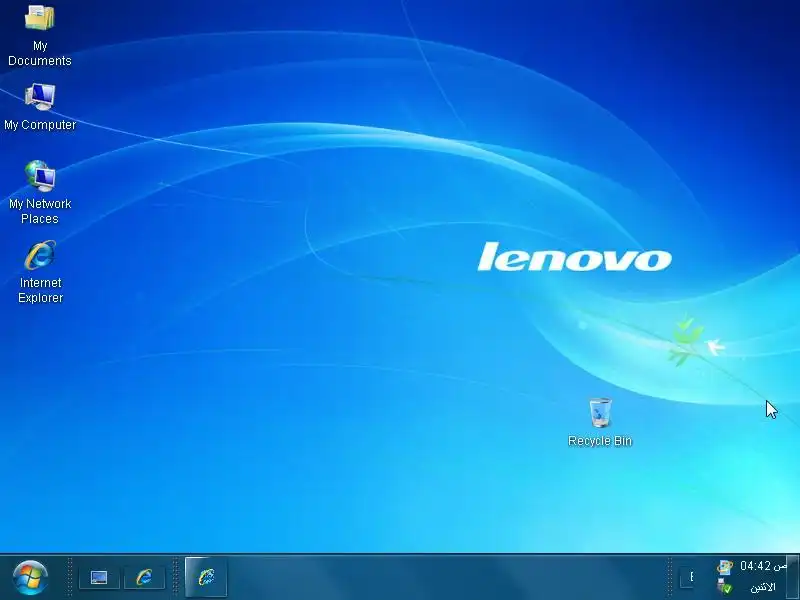Viewport: 800px width, 600px height.
Task: Select the Recycle Bin icon
Action: click(x=600, y=423)
